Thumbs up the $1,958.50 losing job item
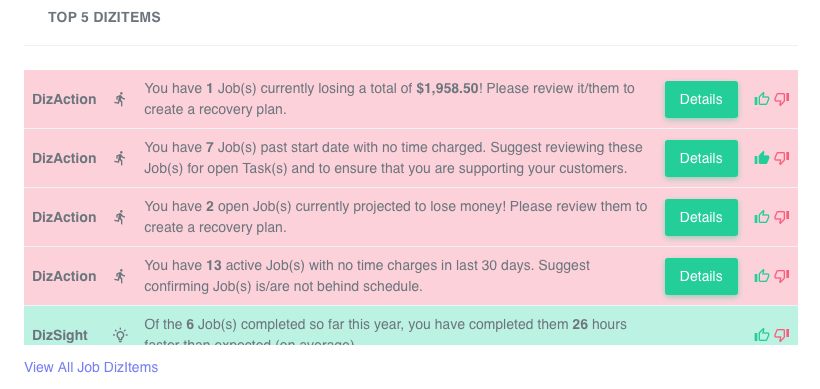 tap(762, 99)
